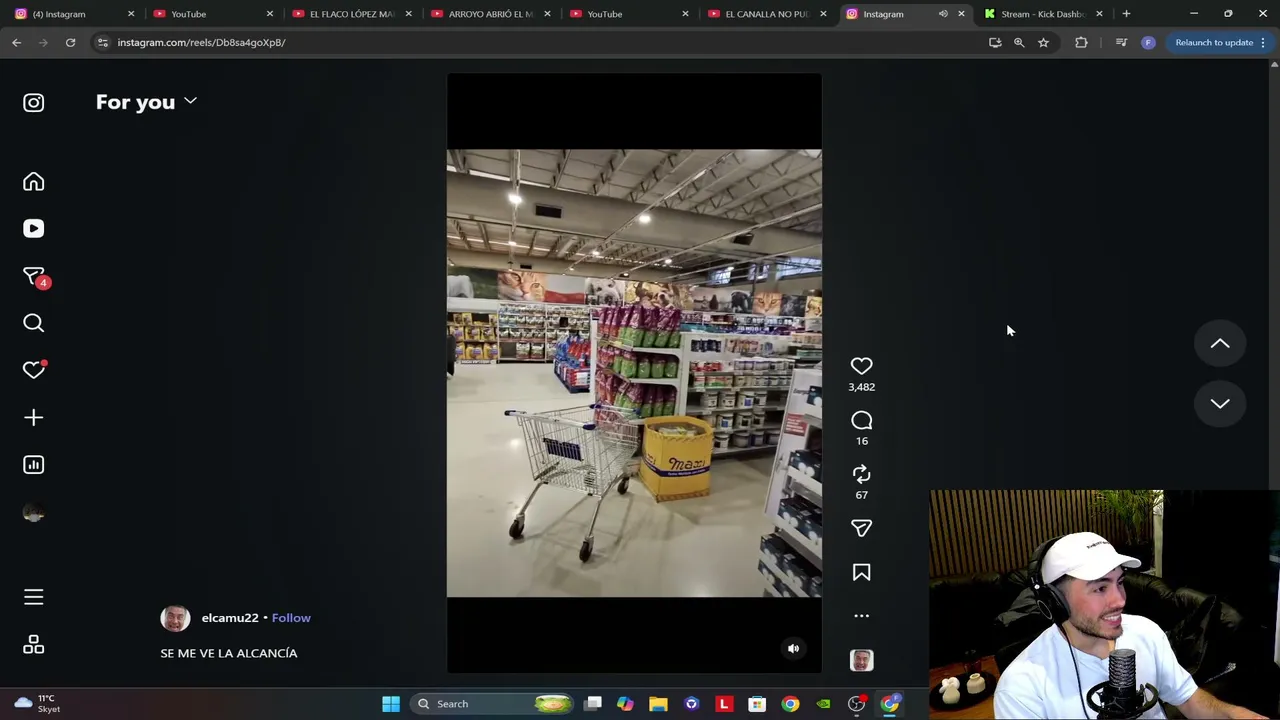Open Microsoft Store from taskbar
The image size is (1280, 720).
coord(757,704)
